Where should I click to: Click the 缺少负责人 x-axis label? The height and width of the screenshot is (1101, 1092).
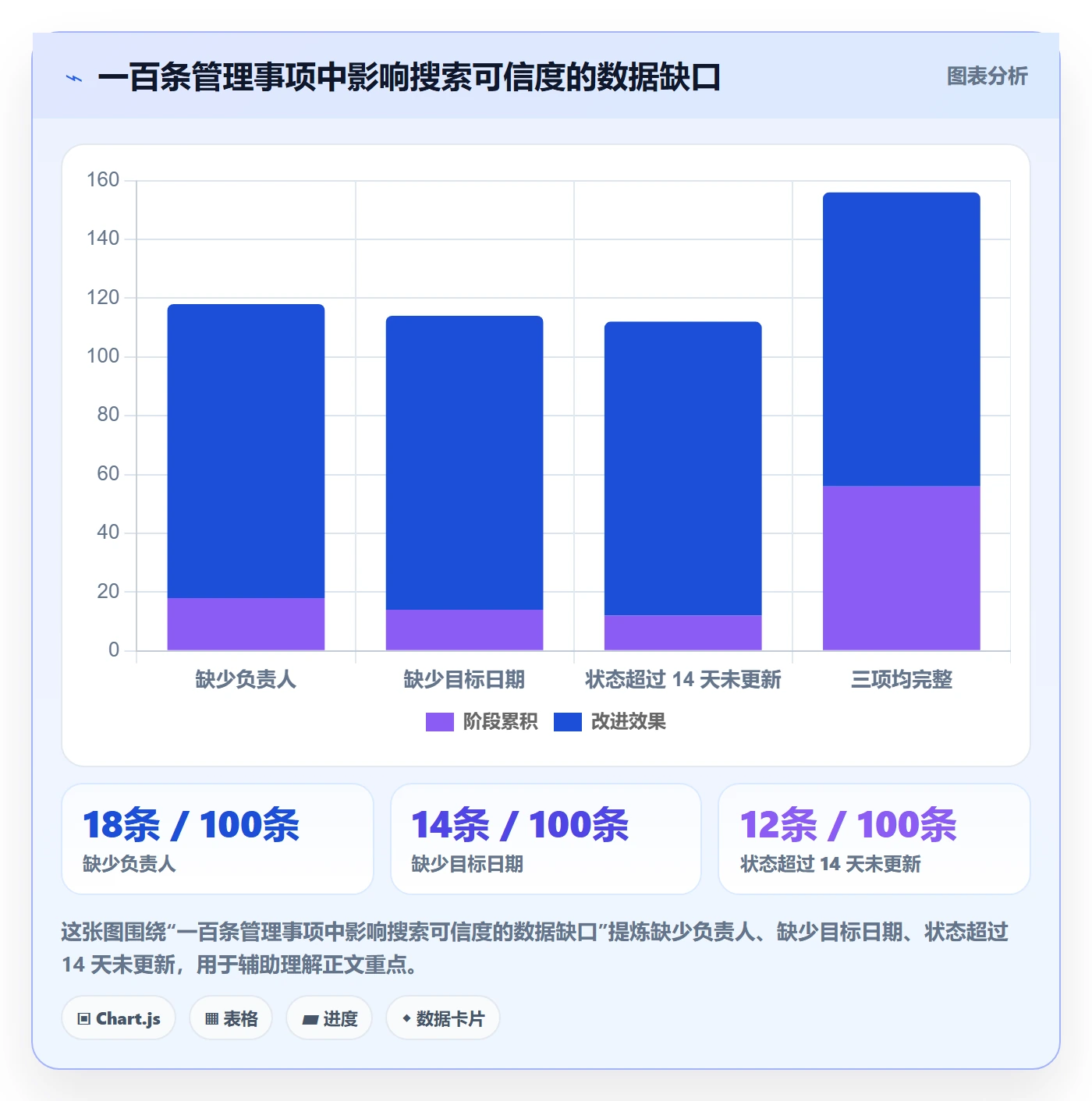click(246, 680)
